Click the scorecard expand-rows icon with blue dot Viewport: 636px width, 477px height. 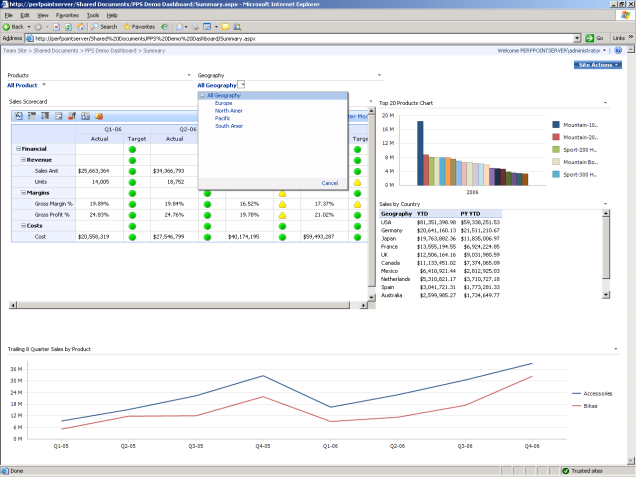32,116
